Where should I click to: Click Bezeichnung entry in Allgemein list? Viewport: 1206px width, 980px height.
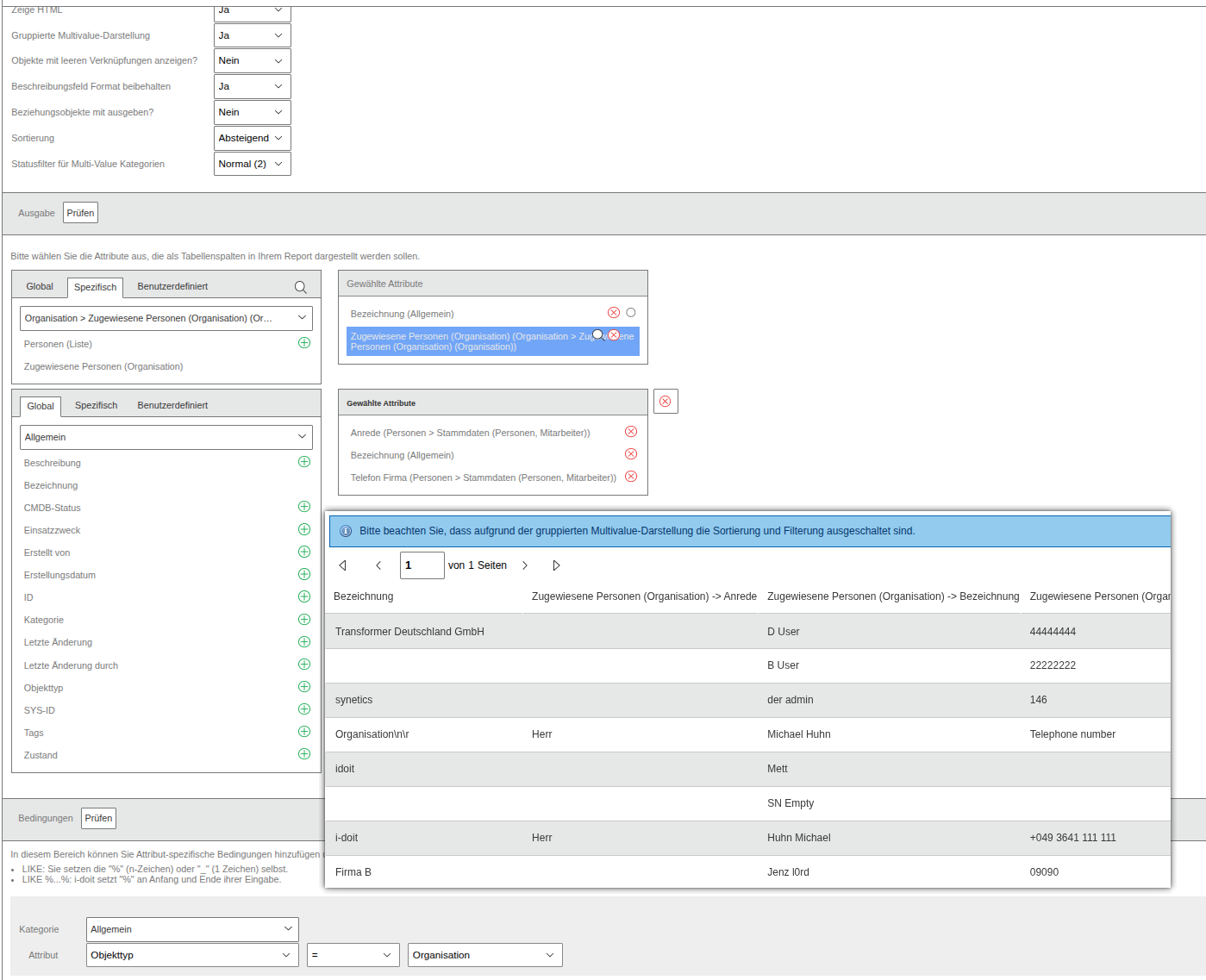point(51,485)
